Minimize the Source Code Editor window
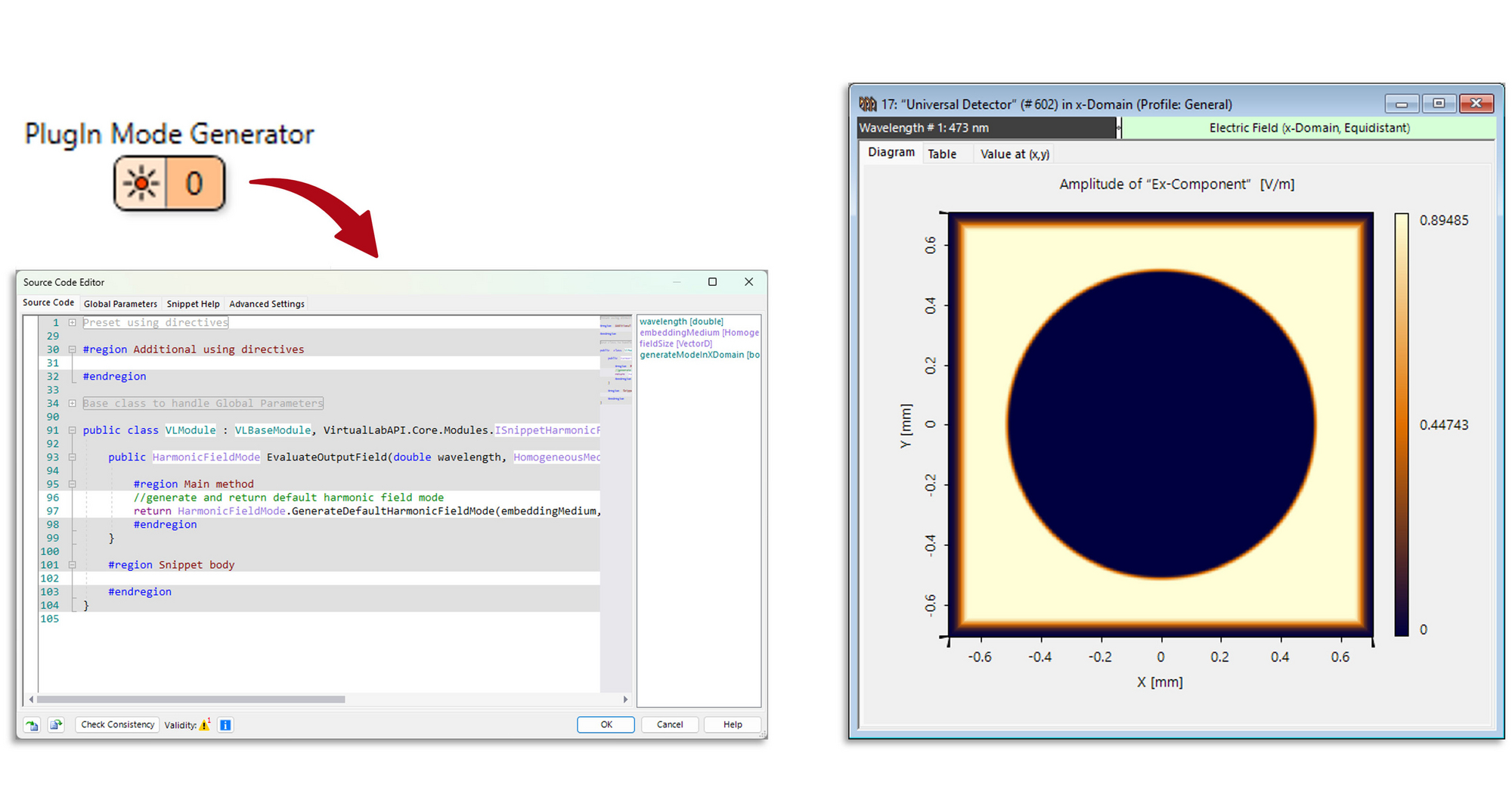 click(677, 281)
